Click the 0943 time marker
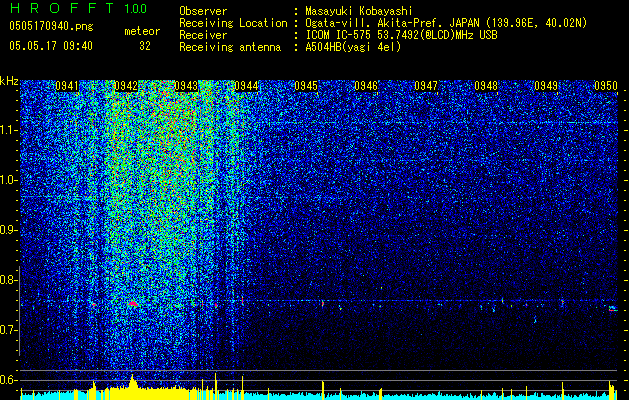This screenshot has width=629, height=400. coord(187,86)
